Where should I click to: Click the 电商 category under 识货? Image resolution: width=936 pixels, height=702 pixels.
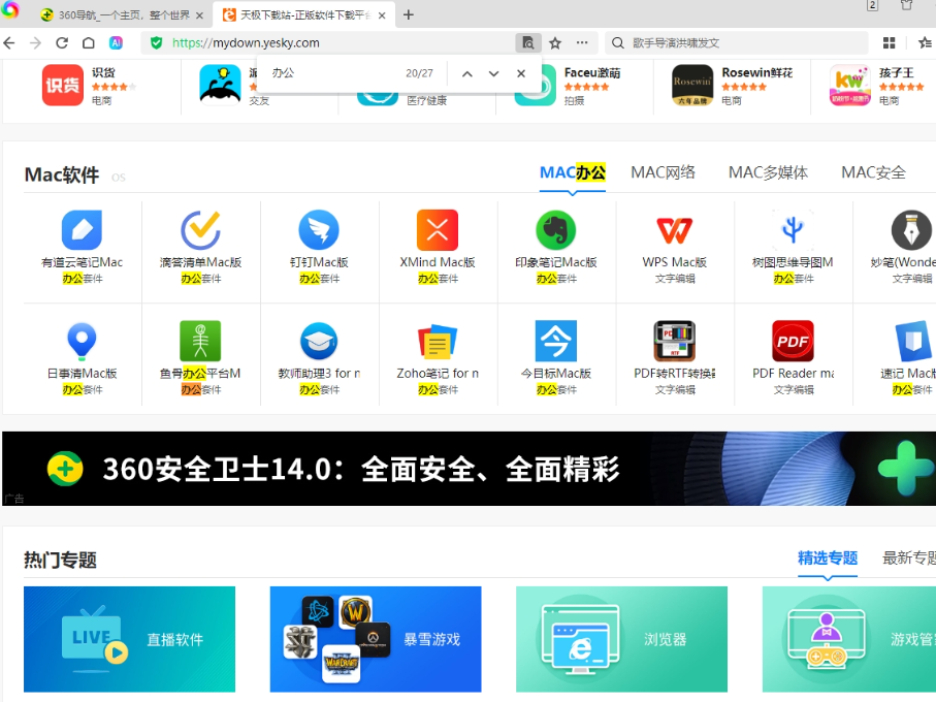(x=101, y=100)
